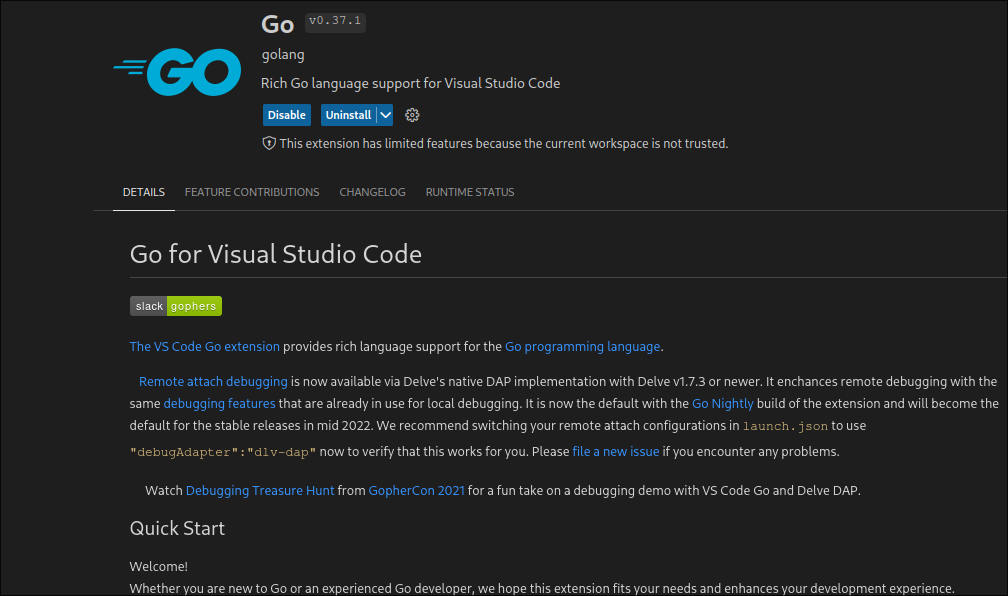Switch to the Details tab
1008x596 pixels.
tap(144, 192)
